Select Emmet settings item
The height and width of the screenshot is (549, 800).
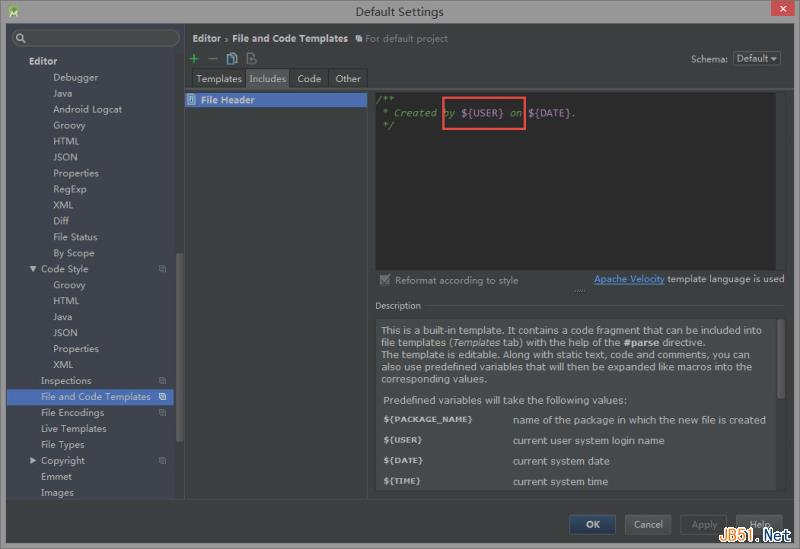[x=56, y=477]
